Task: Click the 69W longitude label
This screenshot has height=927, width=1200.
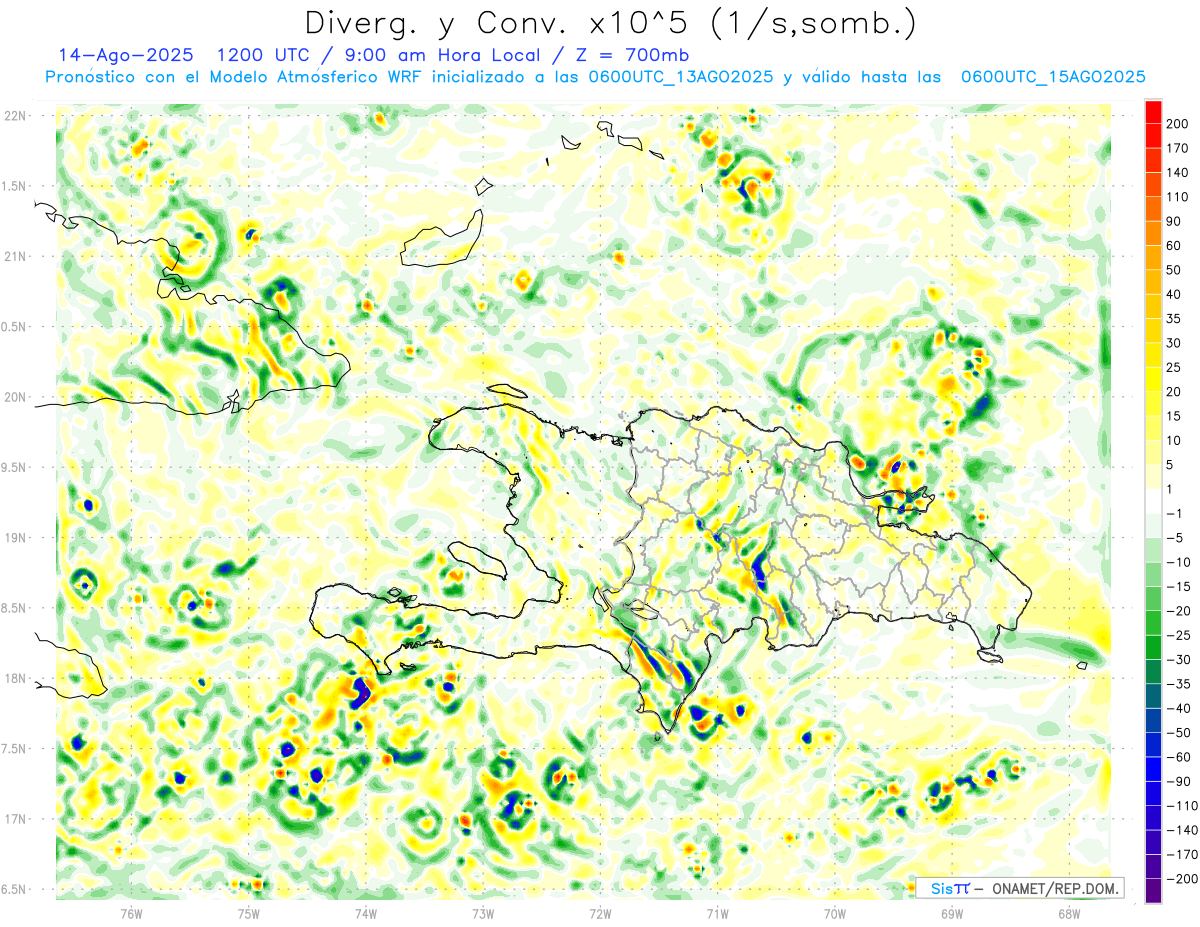Action: click(951, 912)
